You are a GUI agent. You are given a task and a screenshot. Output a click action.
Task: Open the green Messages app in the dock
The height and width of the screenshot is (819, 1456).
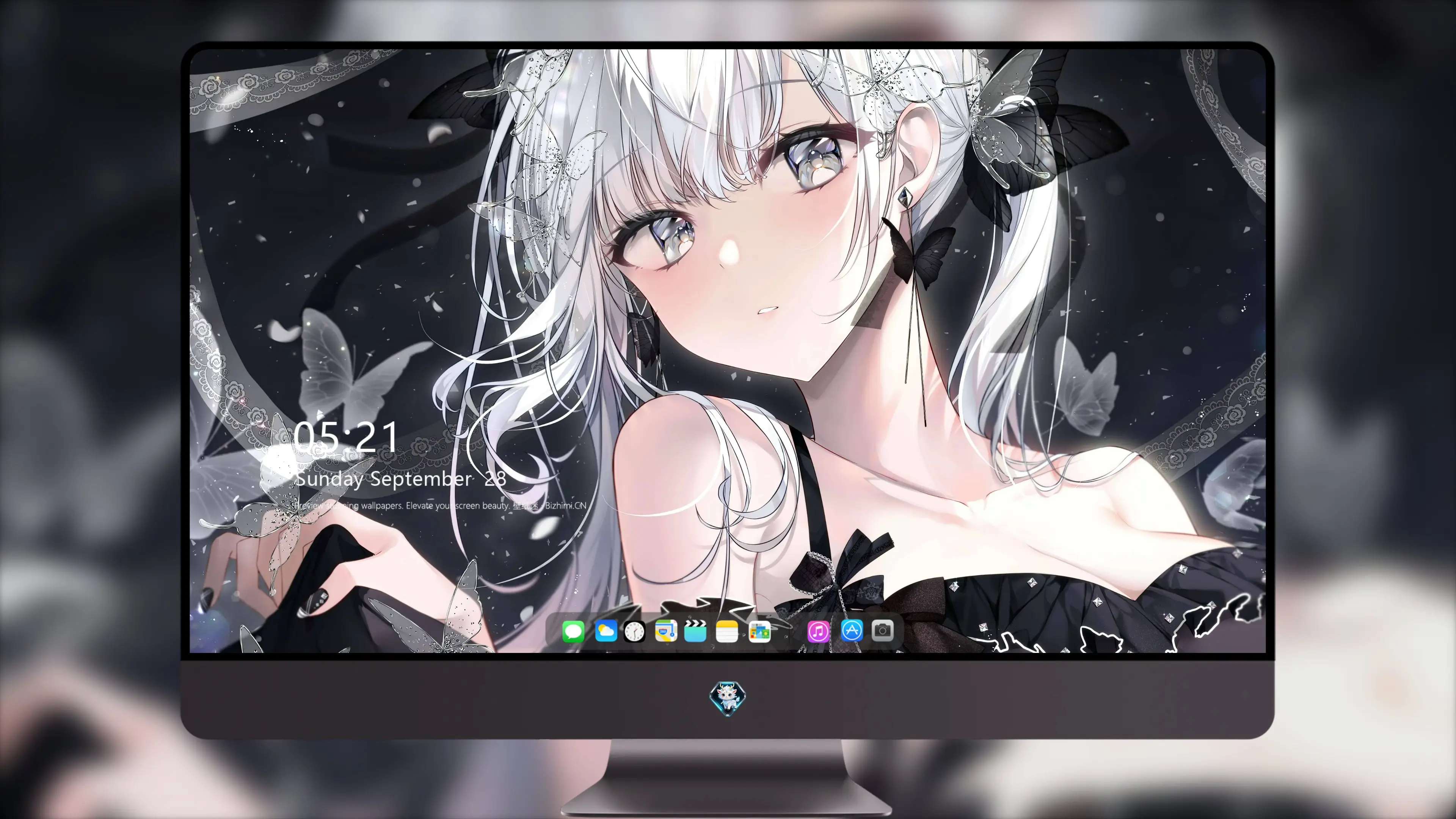[573, 631]
